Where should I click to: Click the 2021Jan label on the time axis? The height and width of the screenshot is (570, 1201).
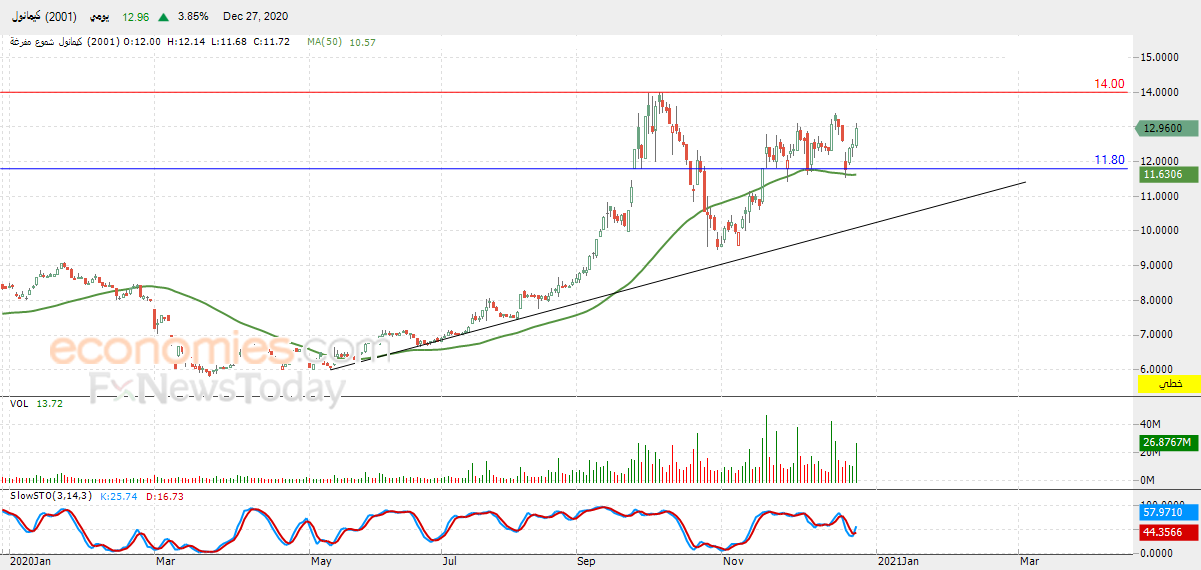click(898, 562)
